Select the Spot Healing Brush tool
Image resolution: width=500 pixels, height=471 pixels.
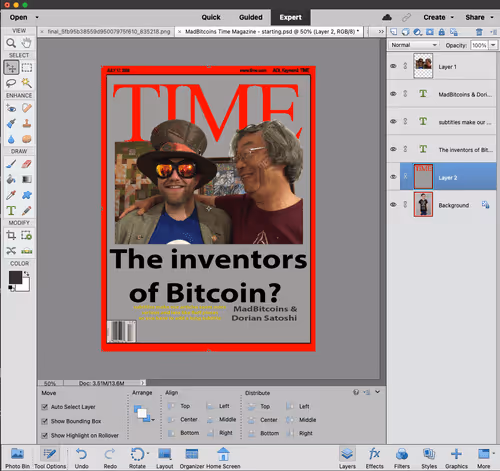pos(27,108)
